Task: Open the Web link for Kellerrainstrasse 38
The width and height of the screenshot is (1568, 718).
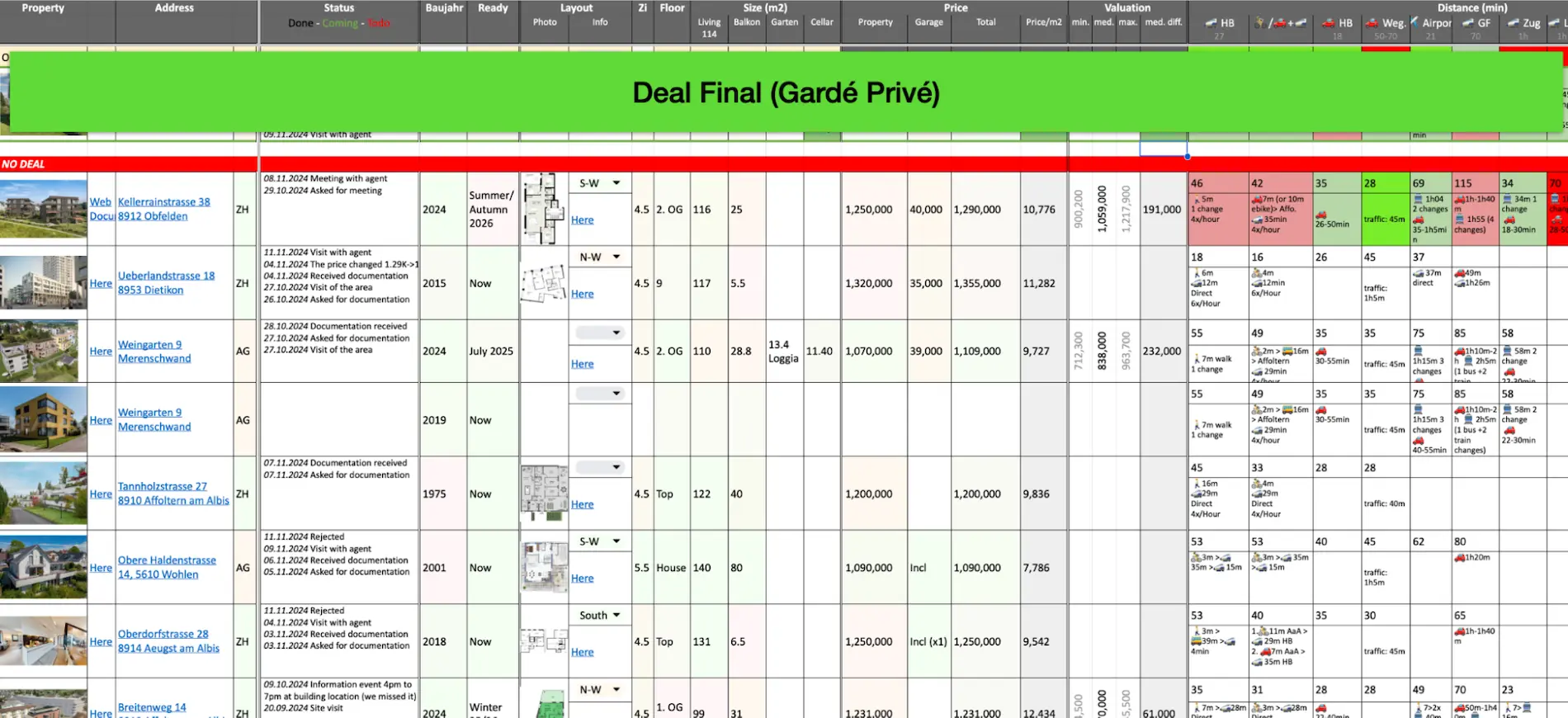Action: pyautogui.click(x=101, y=202)
